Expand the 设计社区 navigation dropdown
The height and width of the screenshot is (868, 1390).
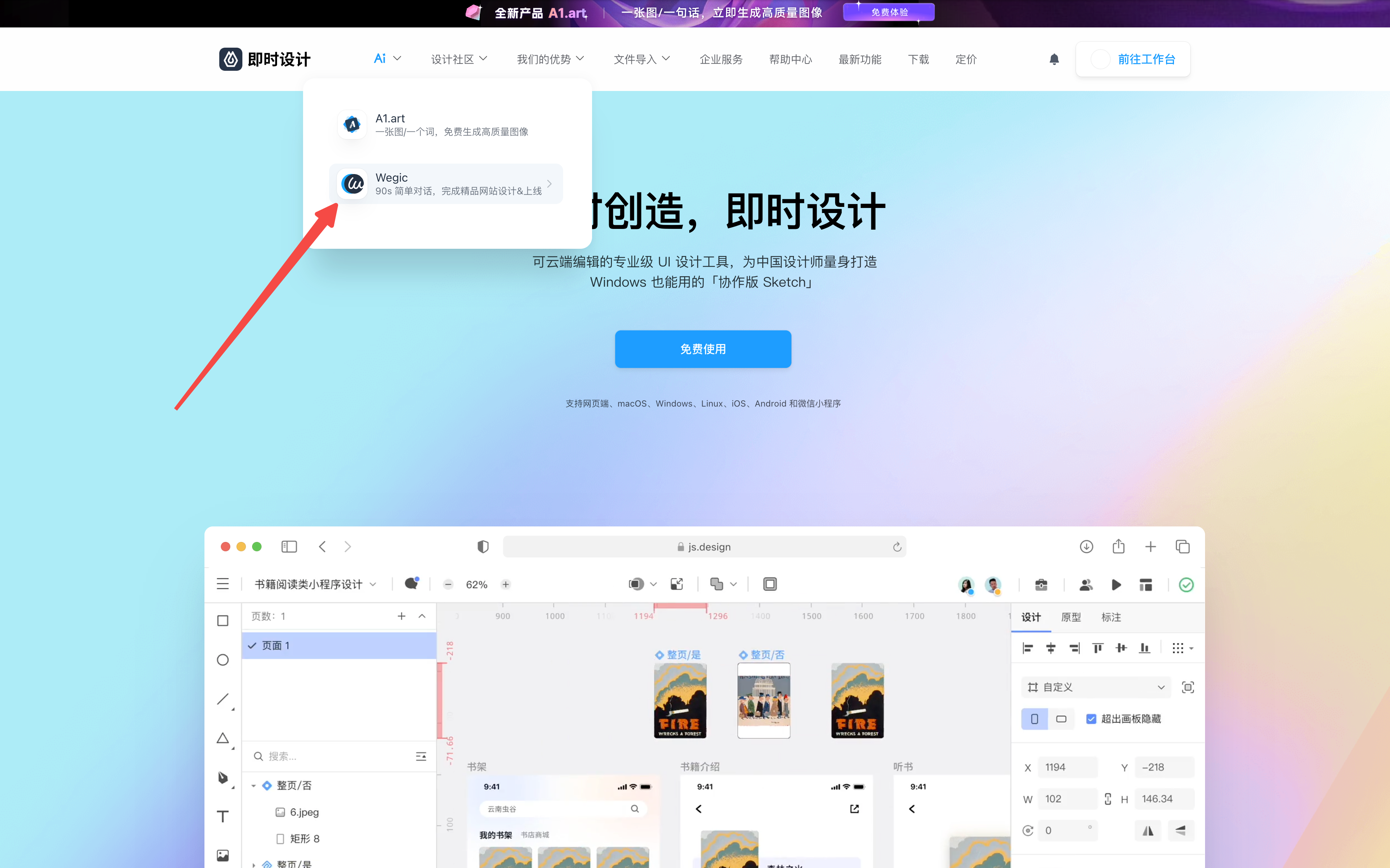point(459,59)
